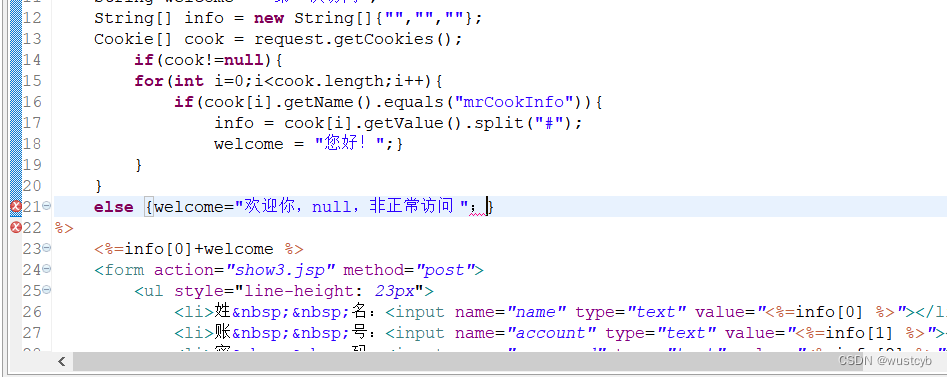
Task: Click name="name" attribute on line 26
Action: [510, 312]
